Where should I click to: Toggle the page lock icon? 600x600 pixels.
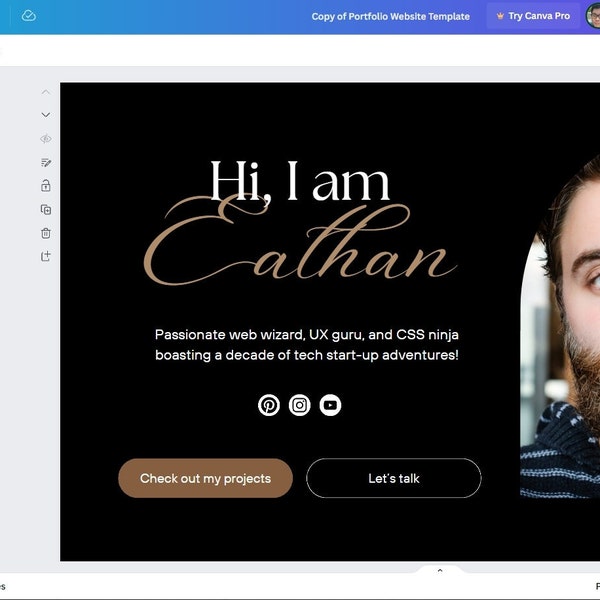(x=46, y=186)
